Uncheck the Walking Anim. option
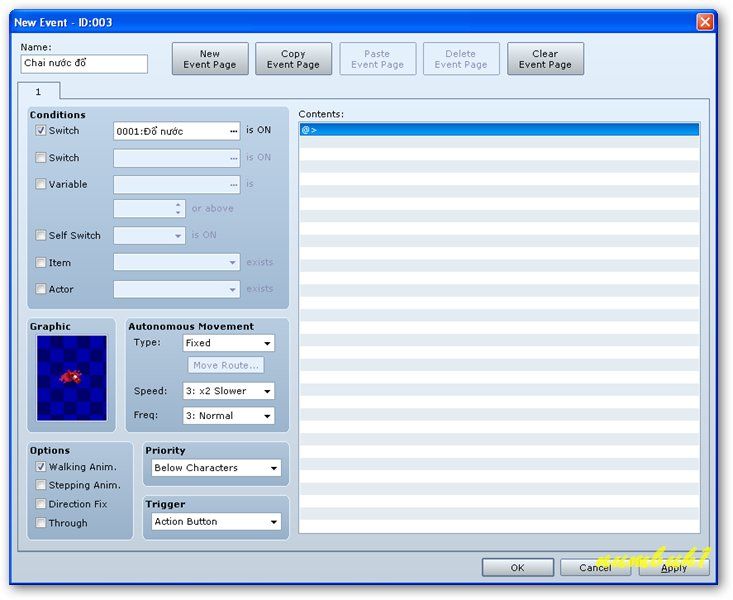The height and width of the screenshot is (600, 733). tap(41, 467)
